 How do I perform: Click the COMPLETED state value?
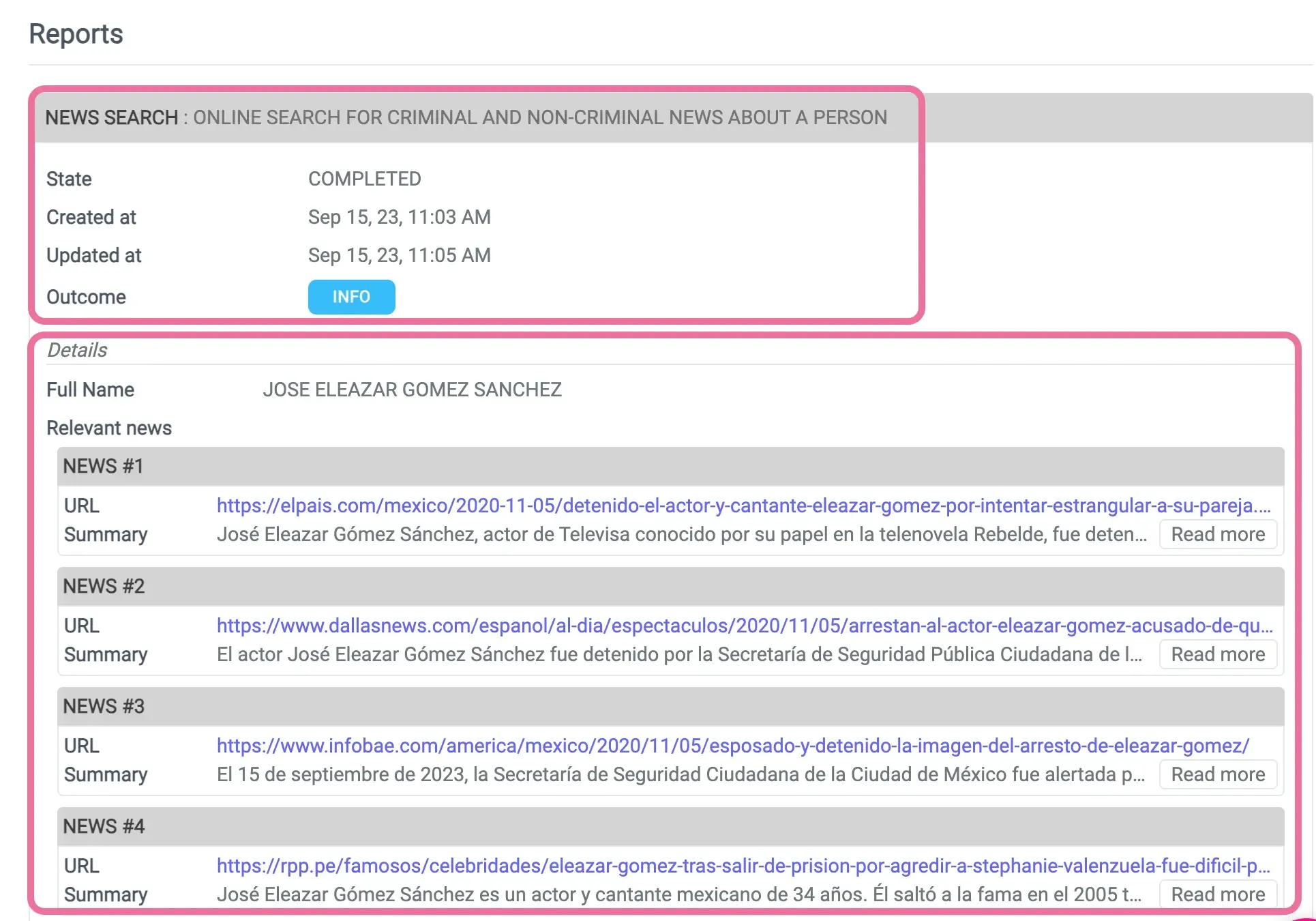365,179
